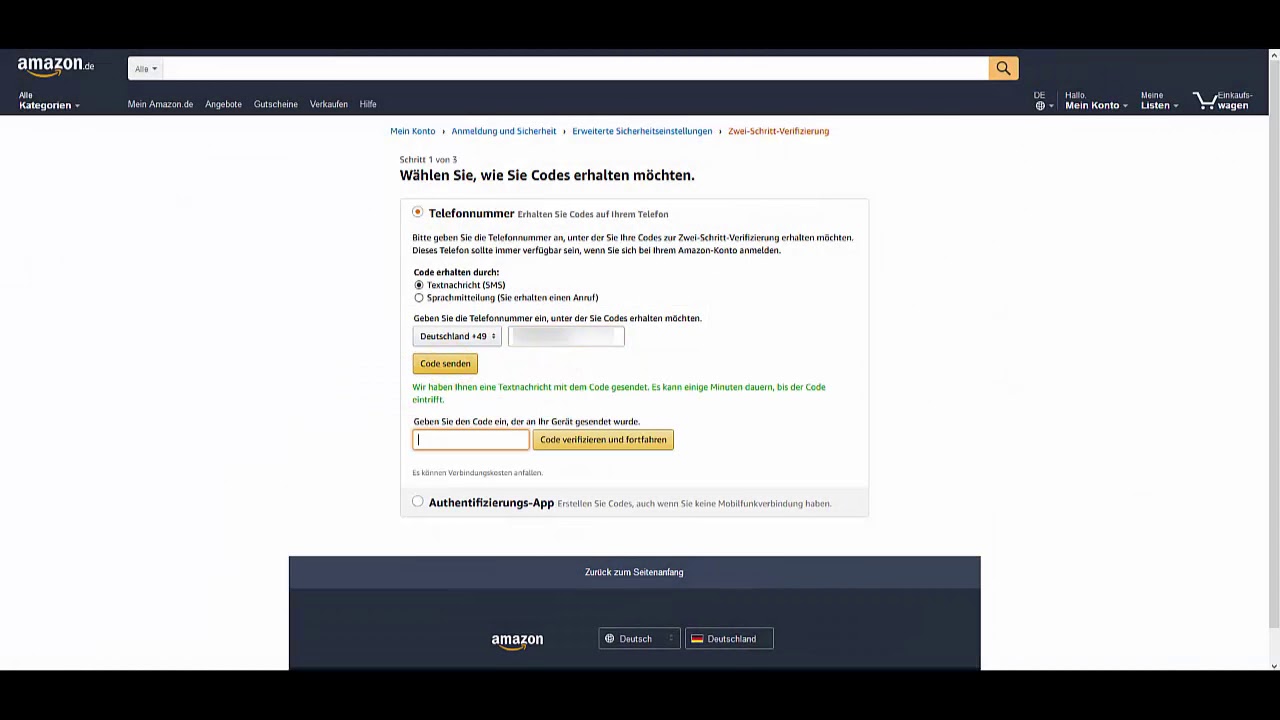Open Mein Amazon.de in navigation bar
Viewport: 1280px width, 720px height.
pyautogui.click(x=160, y=104)
